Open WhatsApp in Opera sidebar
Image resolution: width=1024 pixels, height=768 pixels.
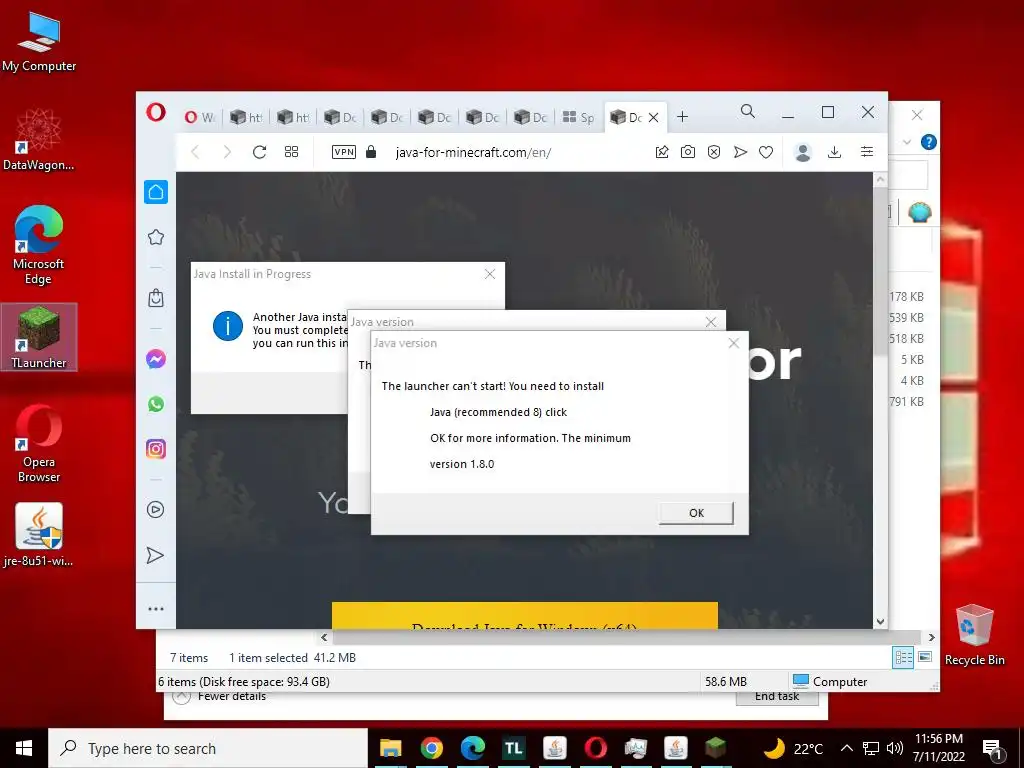pos(156,404)
